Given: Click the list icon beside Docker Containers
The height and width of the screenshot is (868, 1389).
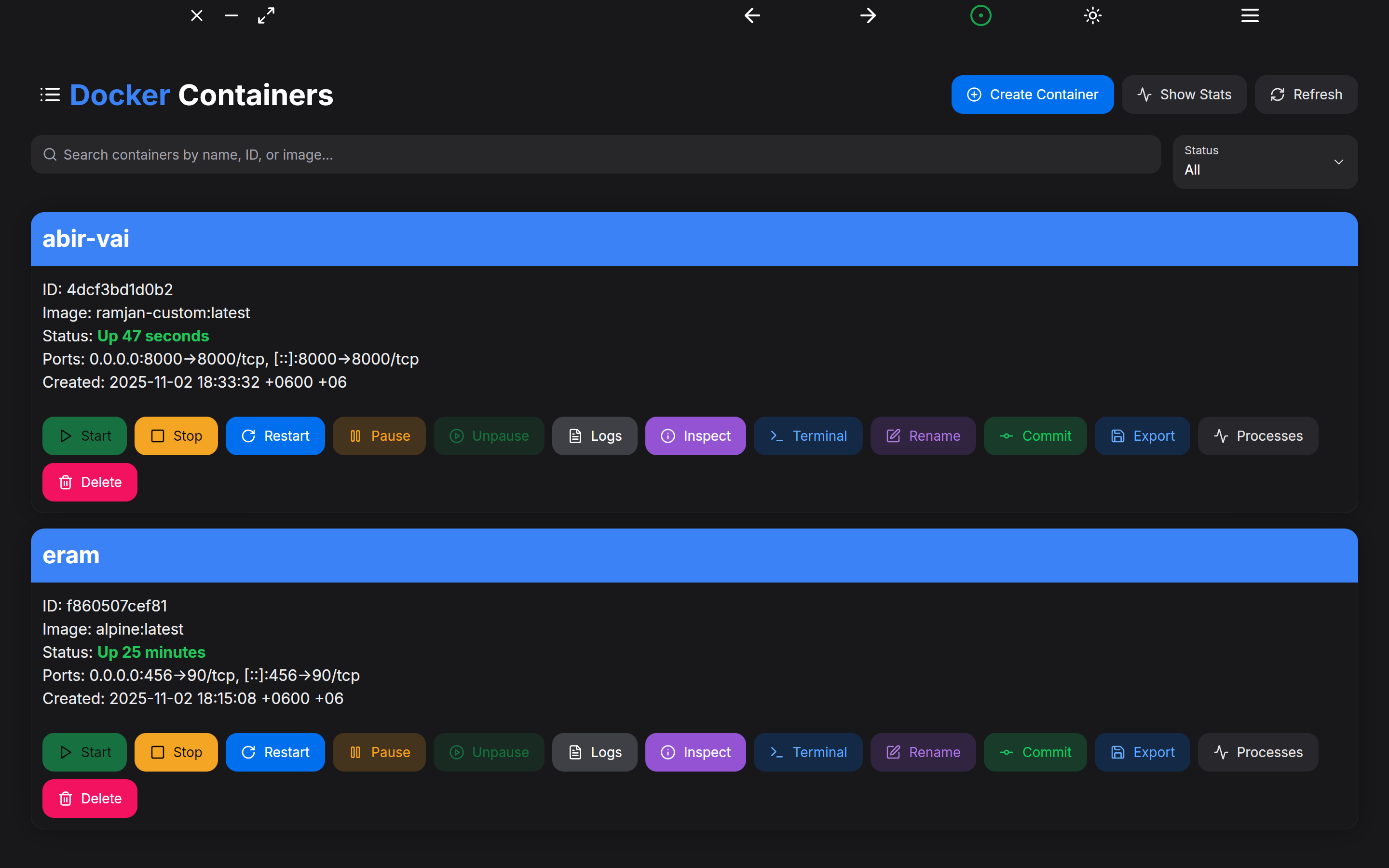Looking at the screenshot, I should [50, 95].
